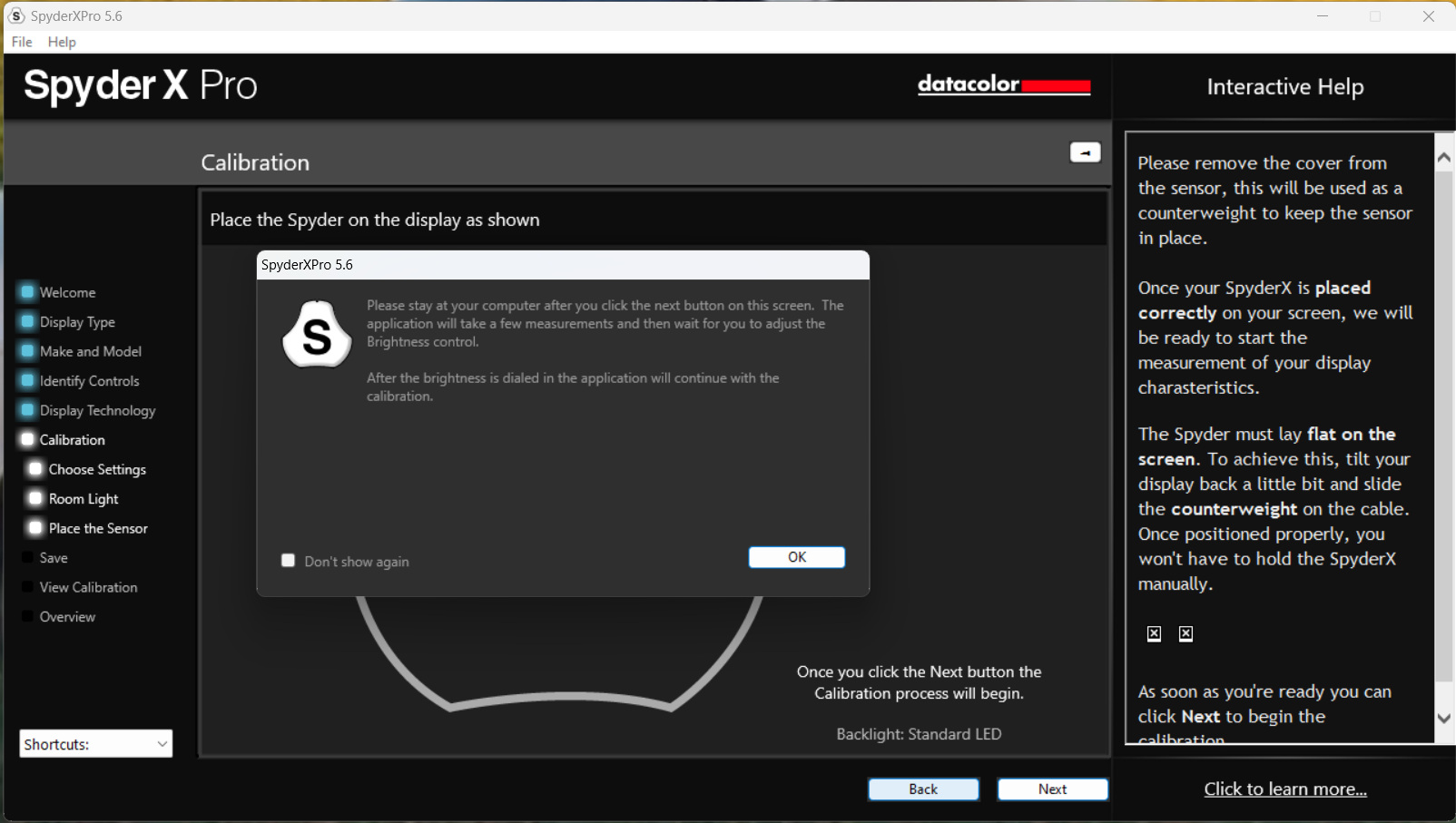Click OK in the SpyderXPro dialog
1456x823 pixels.
[796, 557]
